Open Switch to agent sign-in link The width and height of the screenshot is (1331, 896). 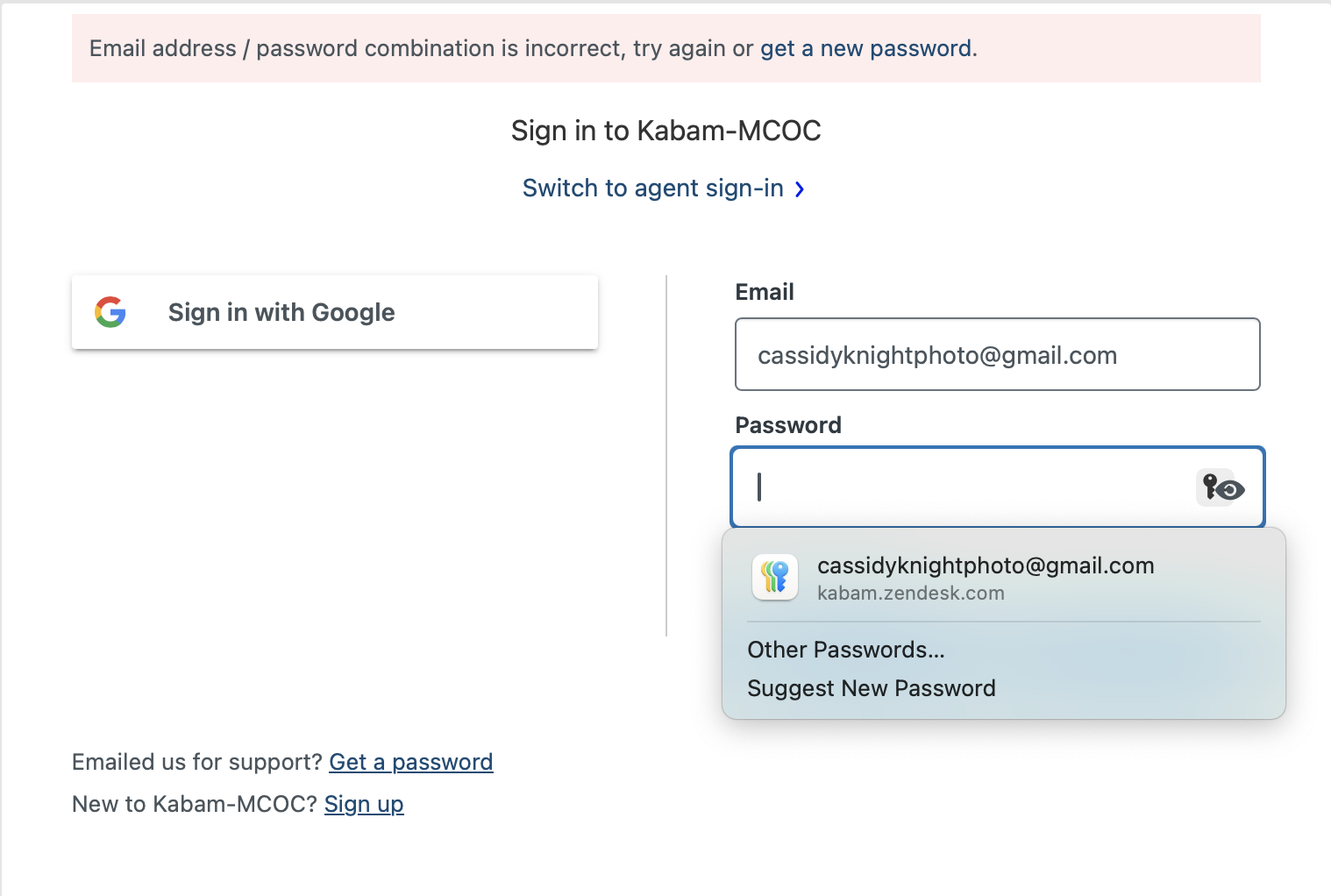click(x=653, y=188)
